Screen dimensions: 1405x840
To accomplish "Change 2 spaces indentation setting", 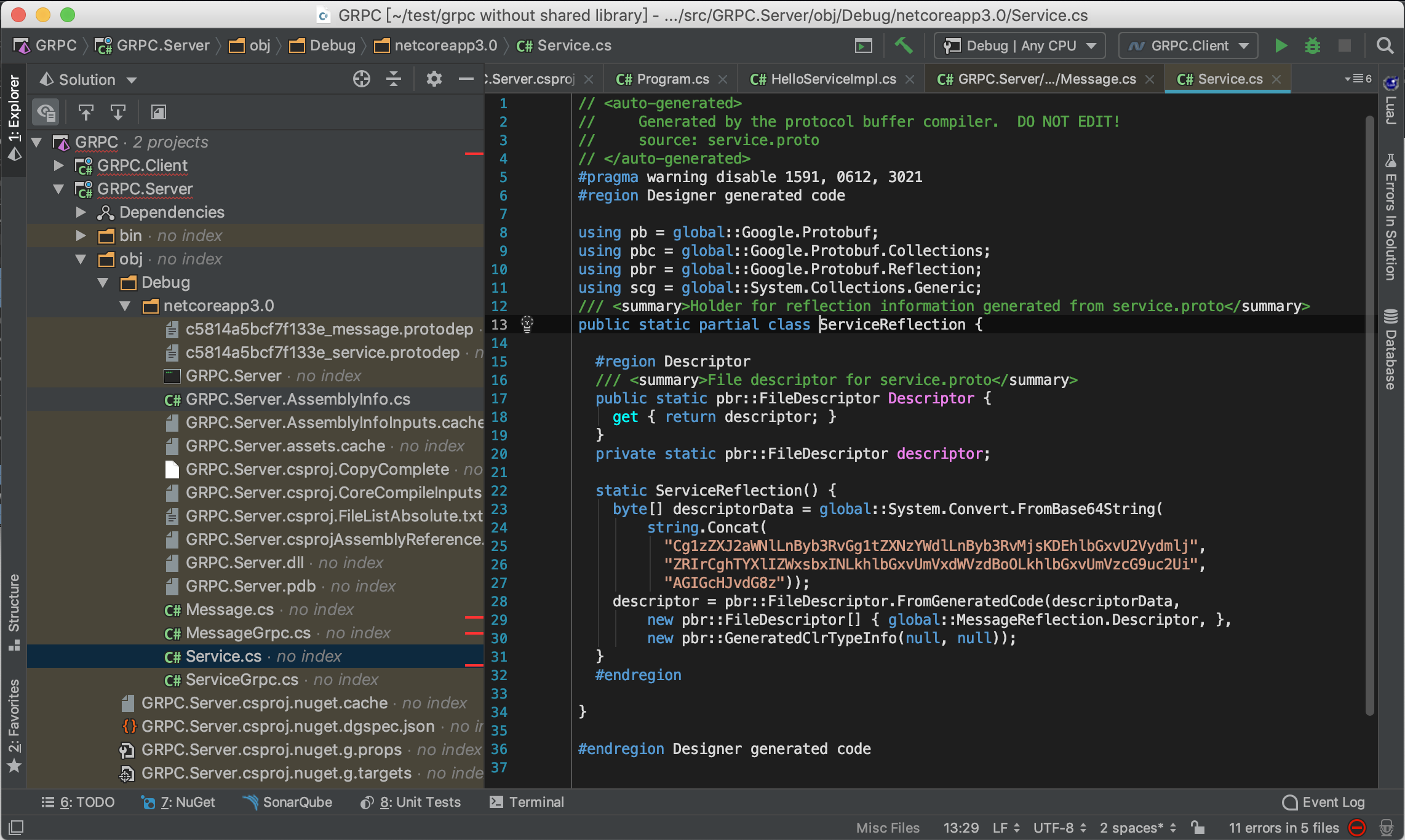I will (1138, 828).
